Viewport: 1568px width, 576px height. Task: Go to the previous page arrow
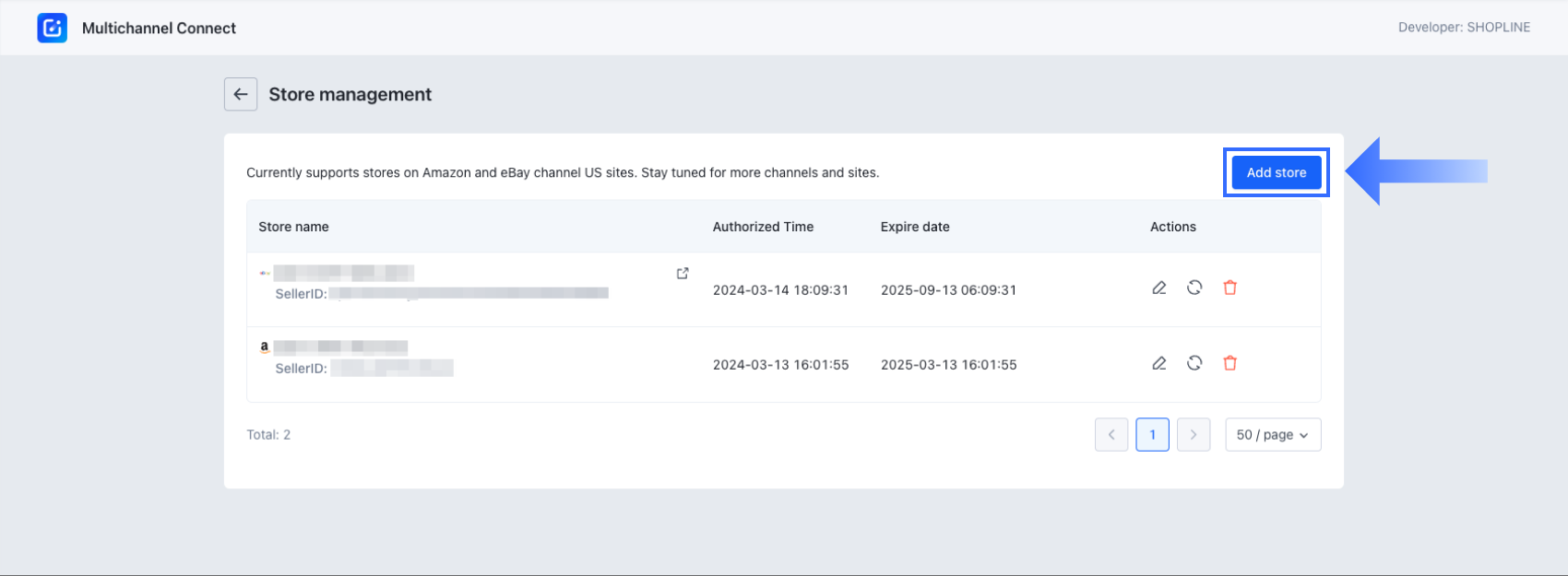point(1111,435)
